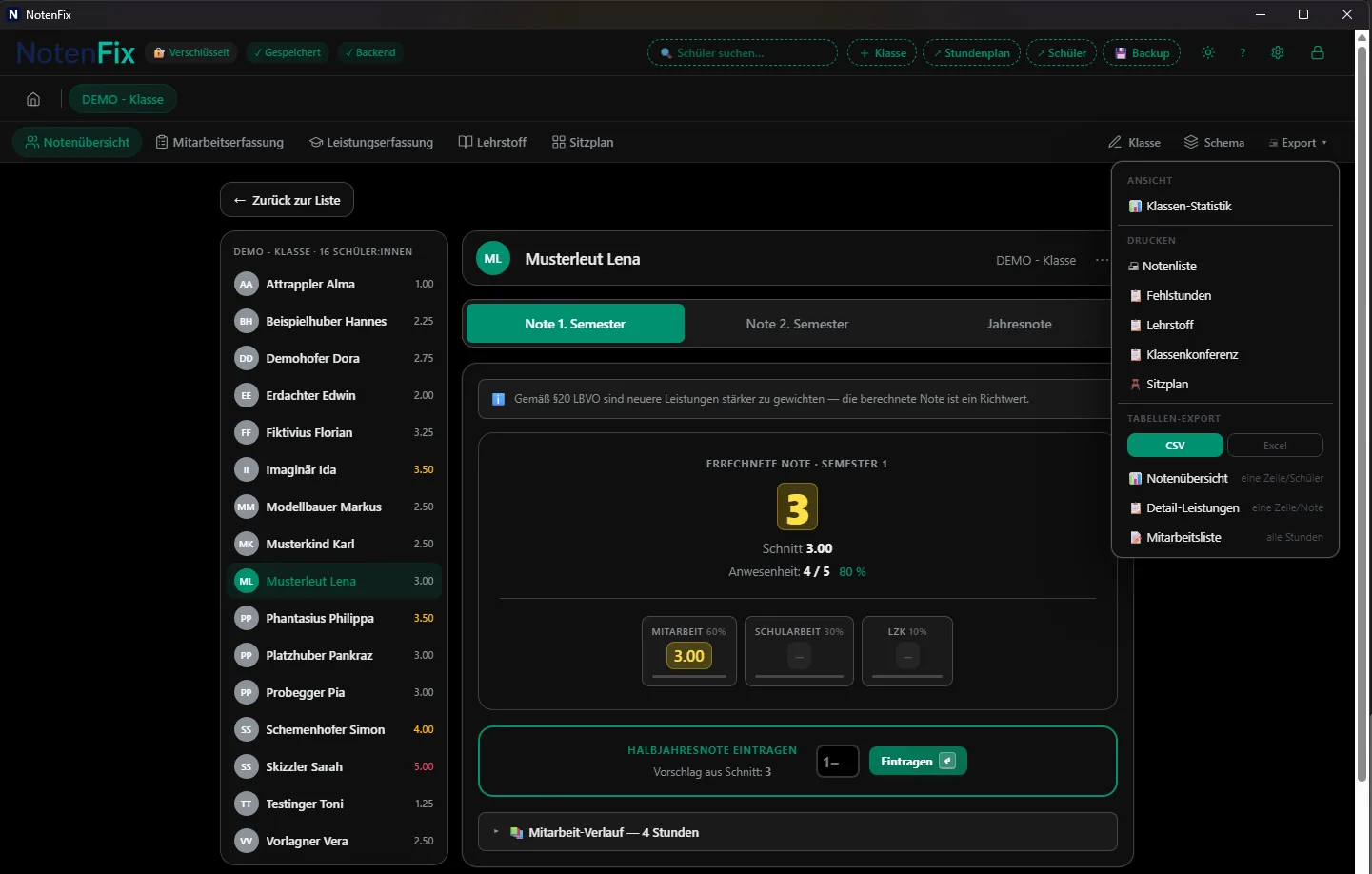
Task: Choose Klassen-Statistik in the Export menu
Action: (x=1225, y=206)
